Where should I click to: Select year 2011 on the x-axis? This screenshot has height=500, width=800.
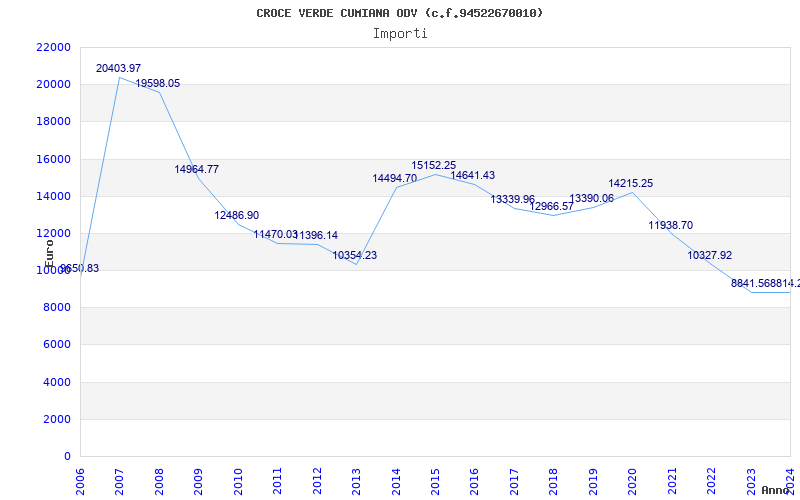[x=278, y=481]
